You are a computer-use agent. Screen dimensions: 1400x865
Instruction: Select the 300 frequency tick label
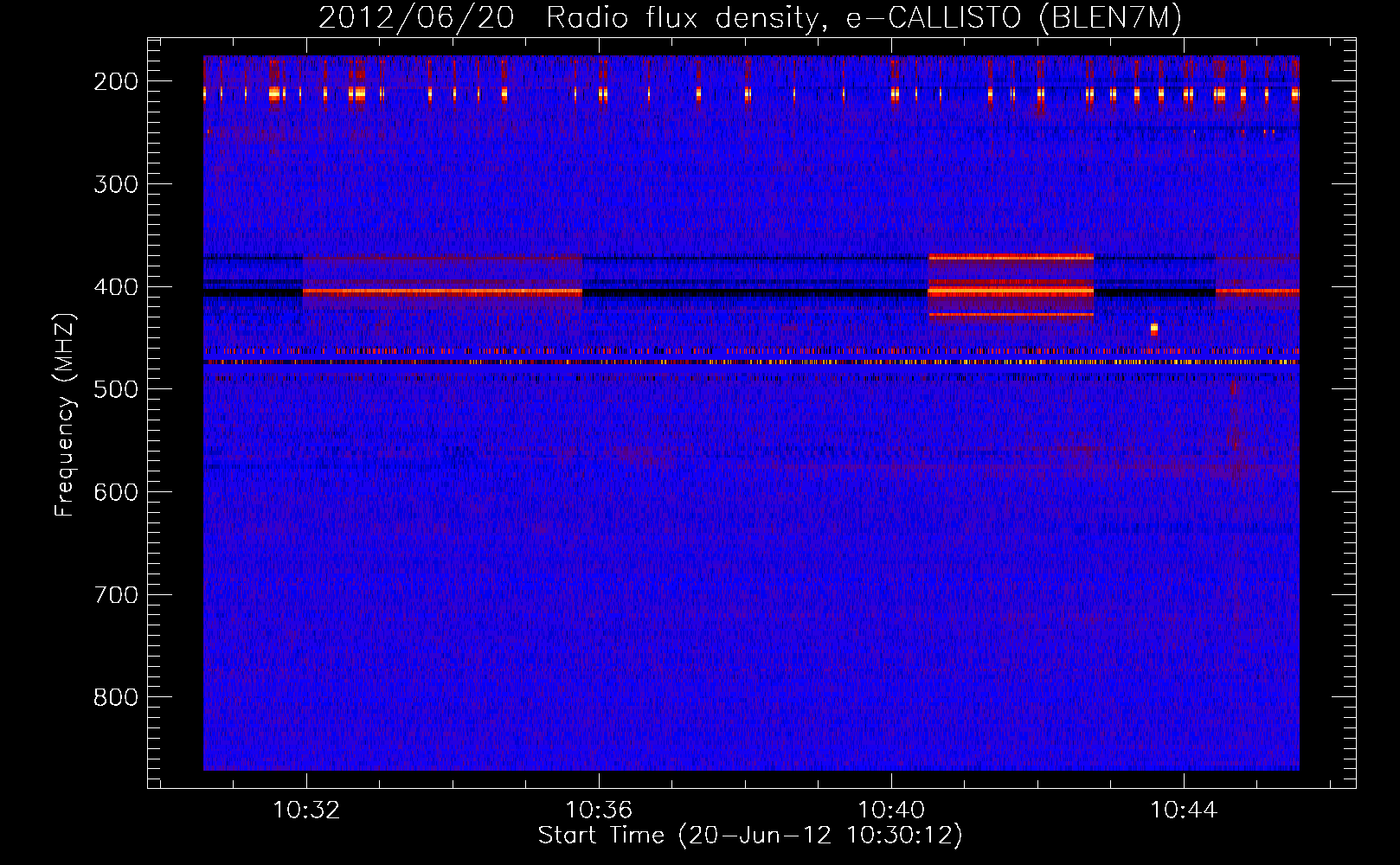point(116,184)
